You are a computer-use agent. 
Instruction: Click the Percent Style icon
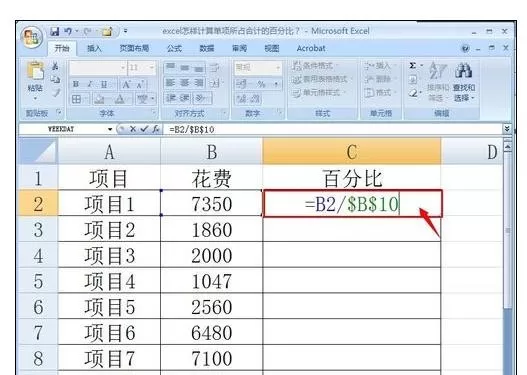[x=261, y=84]
